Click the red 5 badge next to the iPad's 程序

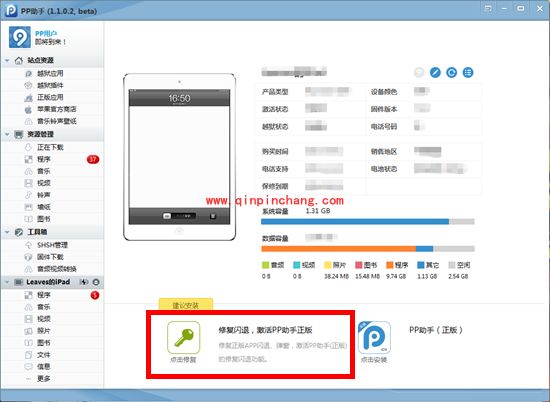(x=95, y=295)
